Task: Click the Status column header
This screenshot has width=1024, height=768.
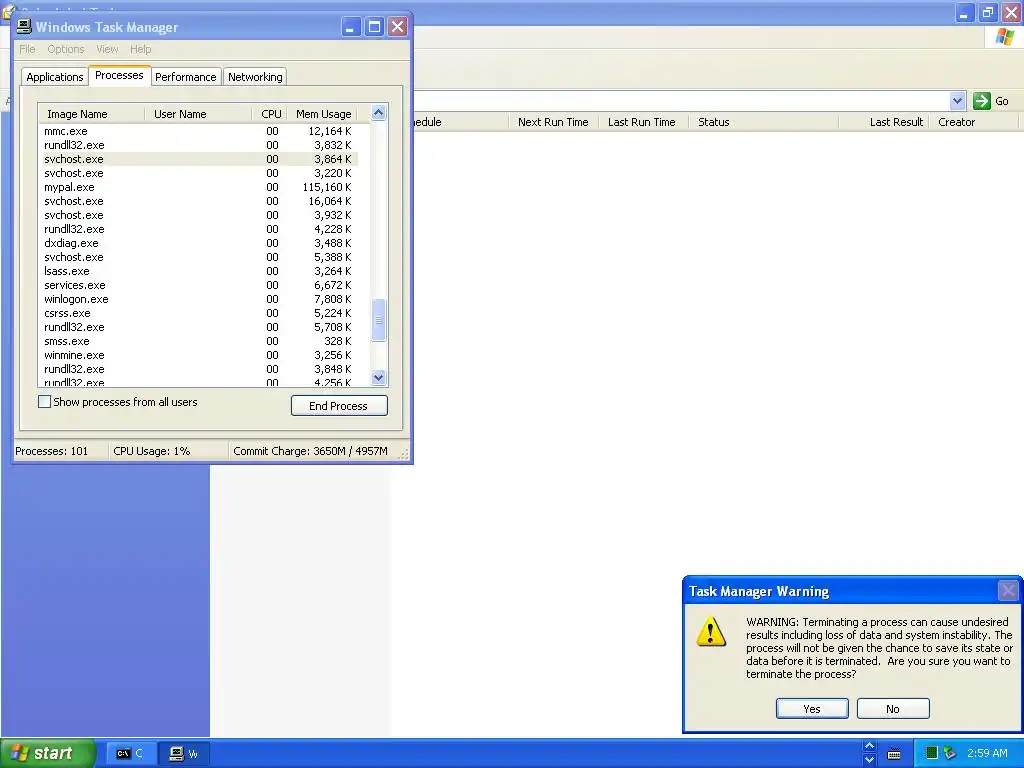Action: 764,122
